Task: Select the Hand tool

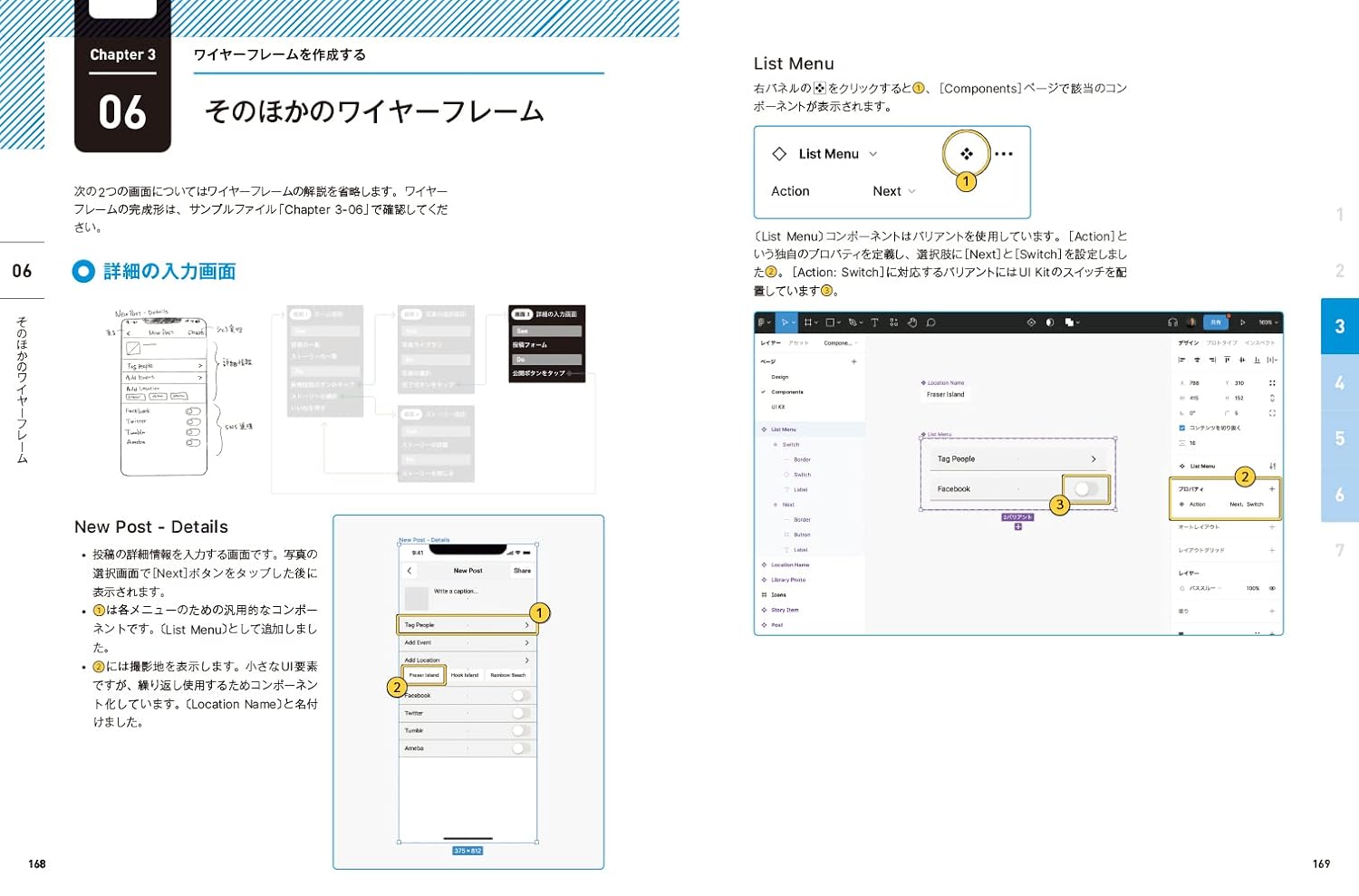Action: 913,322
